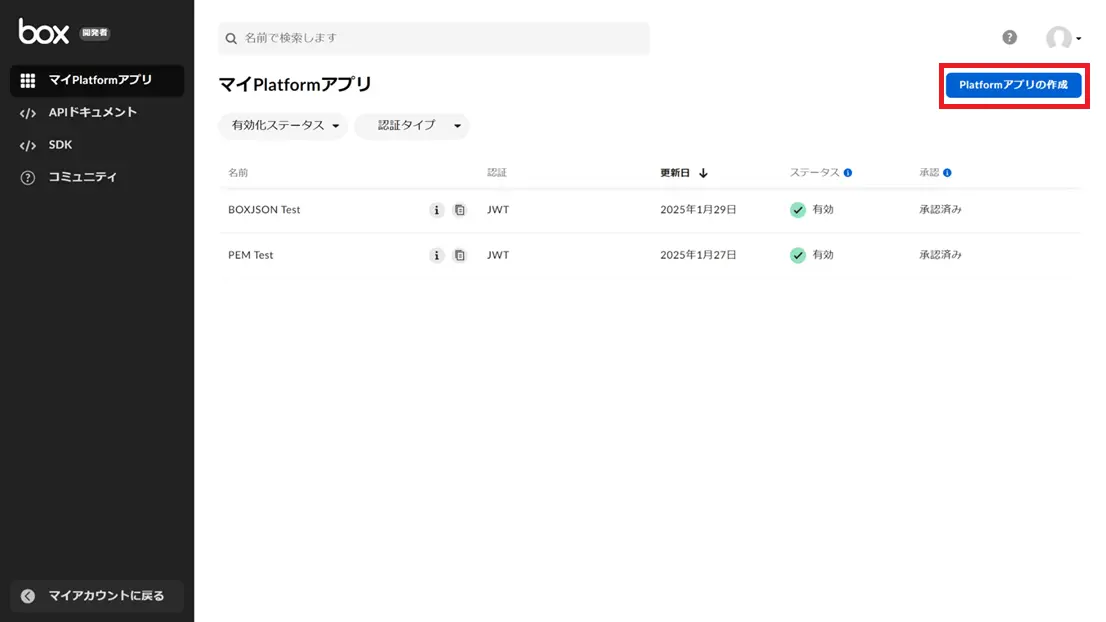The image size is (1106, 622).
Task: Copy the PEM Test app ID icon
Action: (460, 255)
